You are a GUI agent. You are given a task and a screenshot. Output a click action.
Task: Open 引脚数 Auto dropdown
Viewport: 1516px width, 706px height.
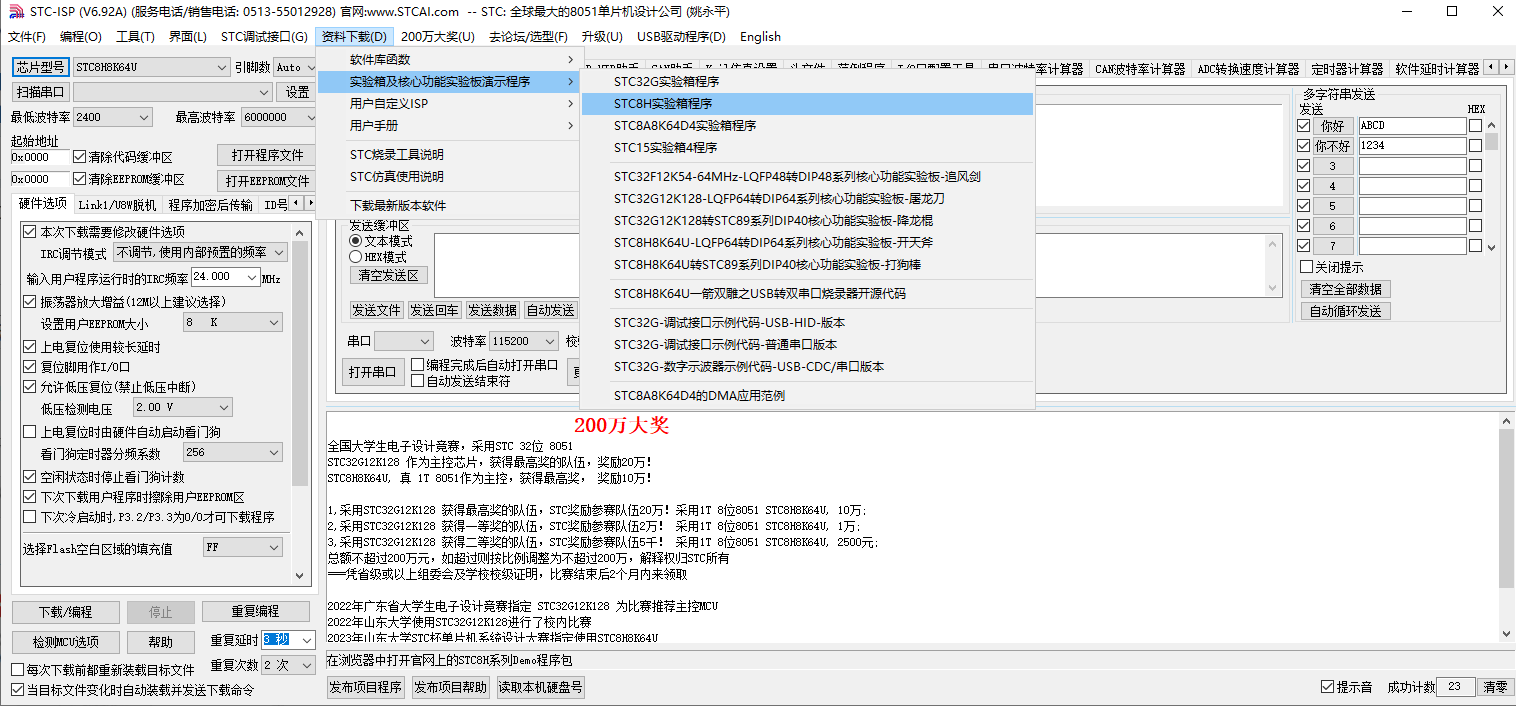[294, 67]
